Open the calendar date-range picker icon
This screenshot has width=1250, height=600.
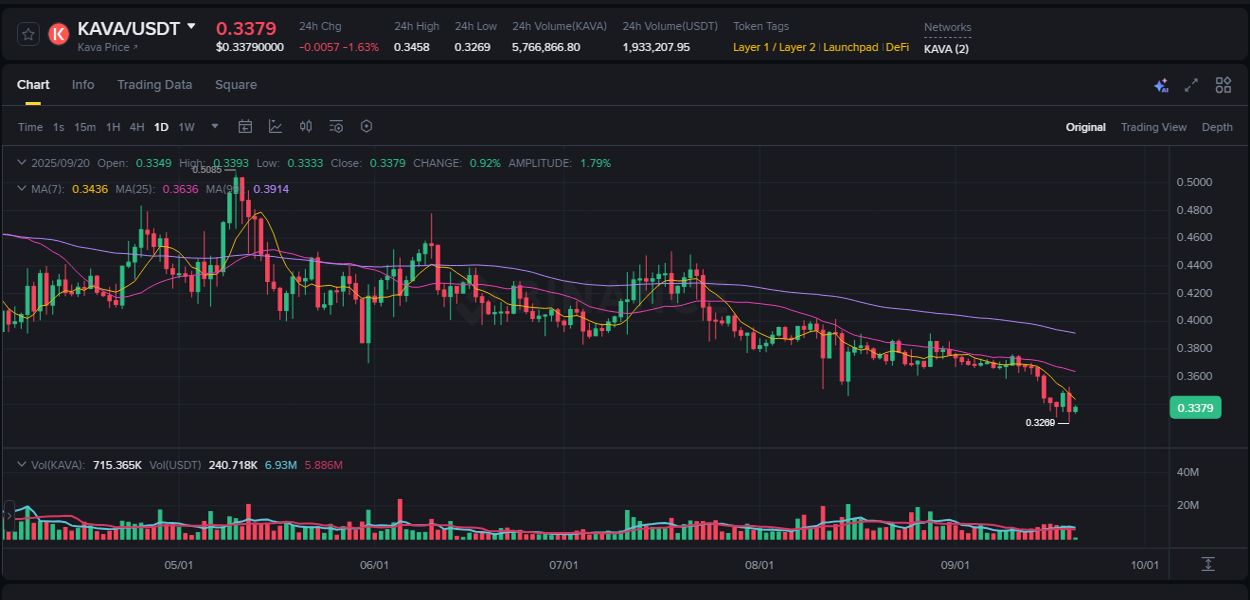[x=245, y=126]
